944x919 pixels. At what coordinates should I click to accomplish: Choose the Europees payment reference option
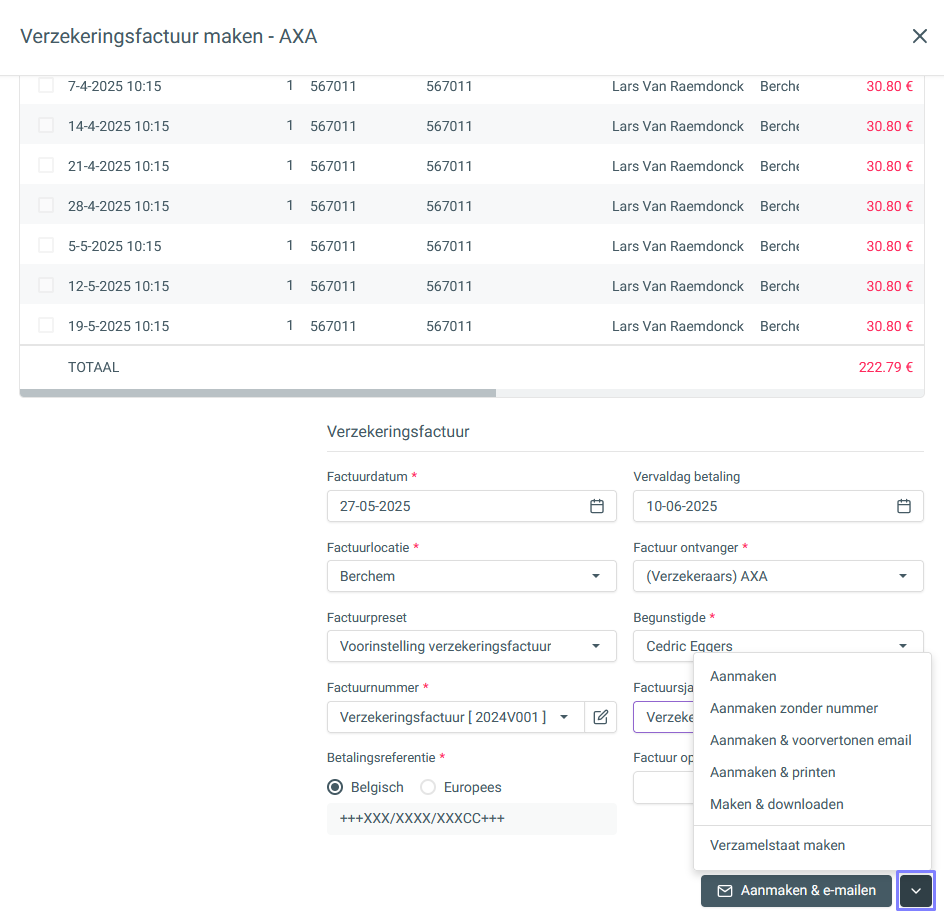(428, 787)
